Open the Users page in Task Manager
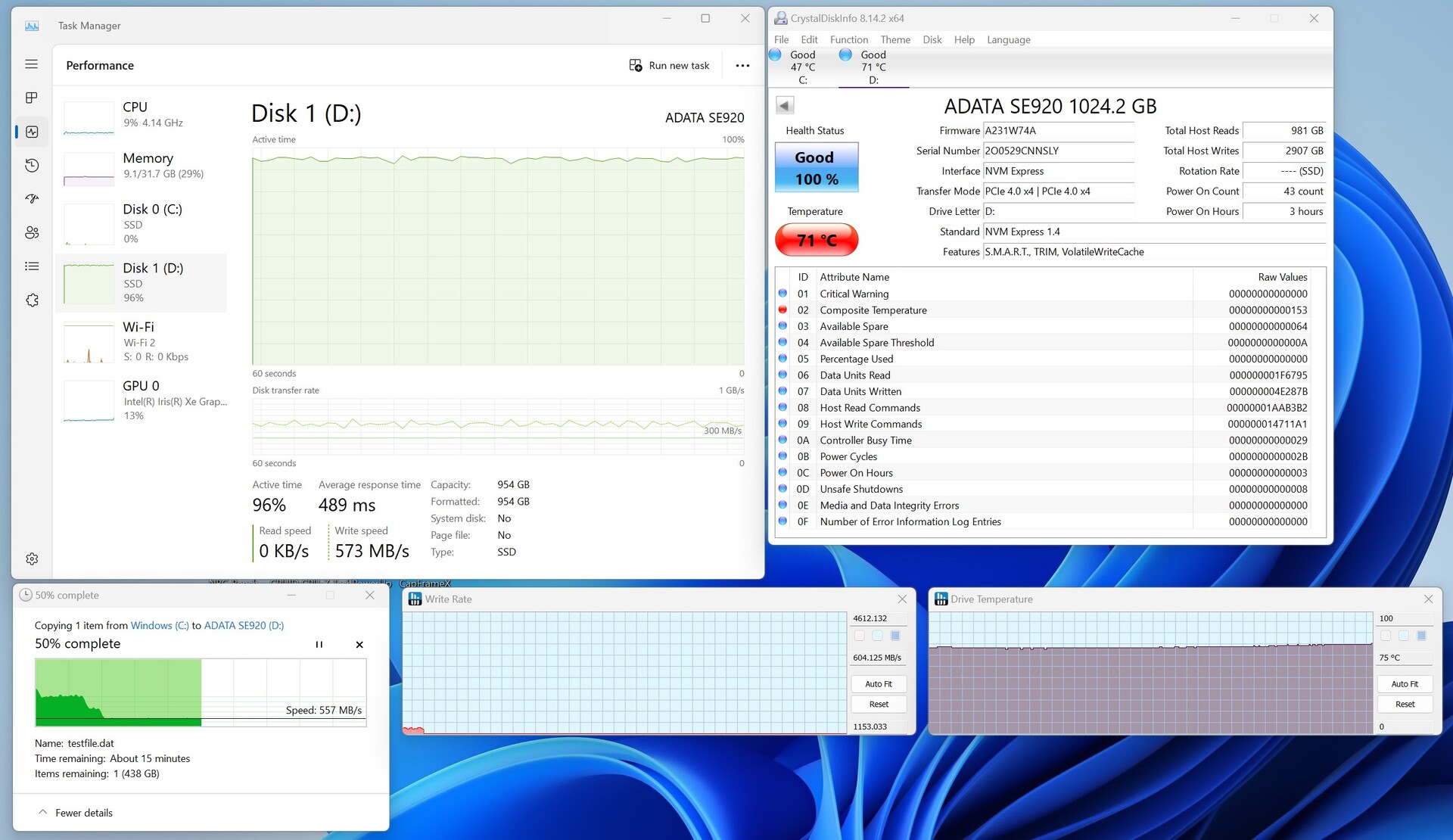The width and height of the screenshot is (1453, 840). 31,232
